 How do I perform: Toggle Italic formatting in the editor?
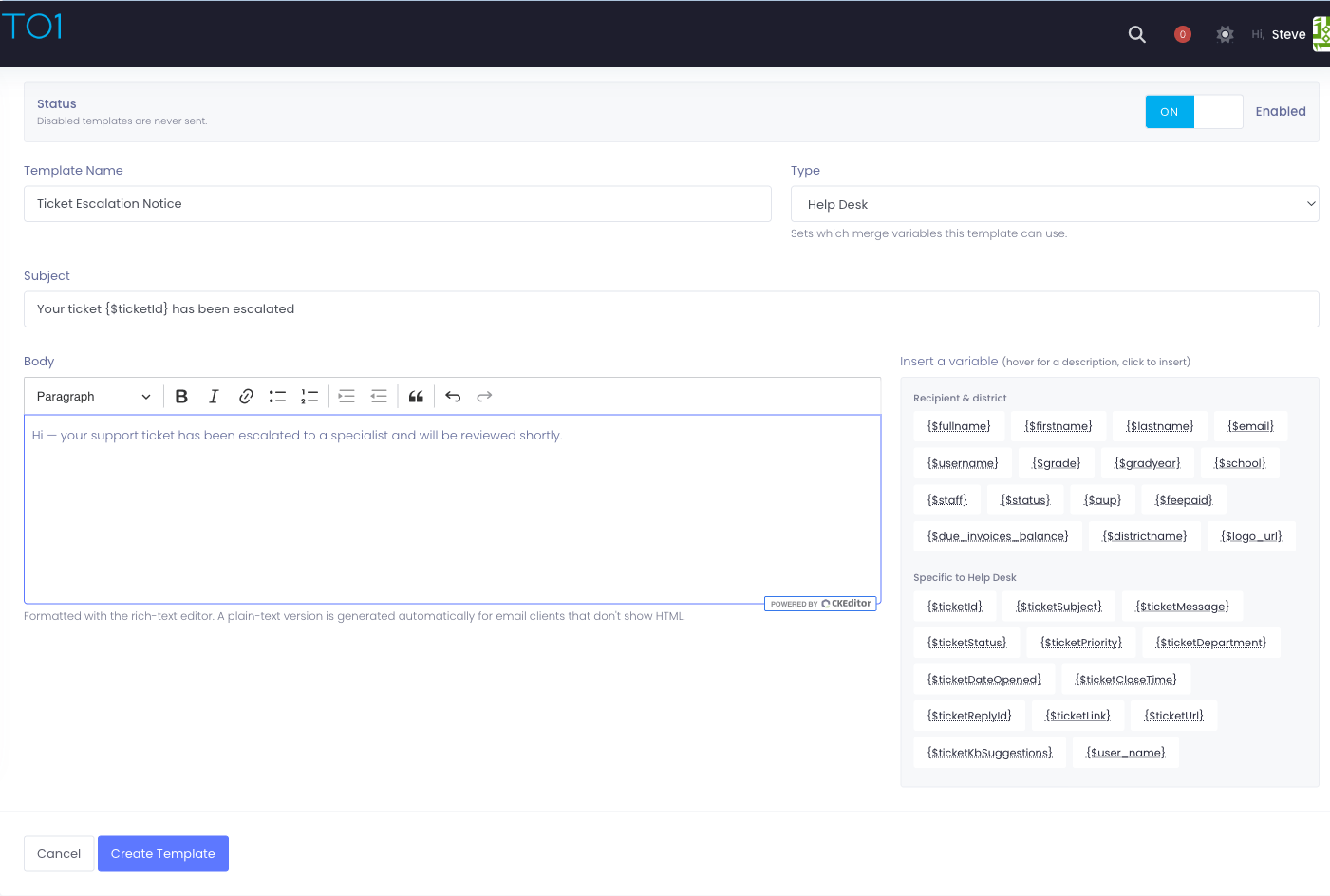point(214,397)
